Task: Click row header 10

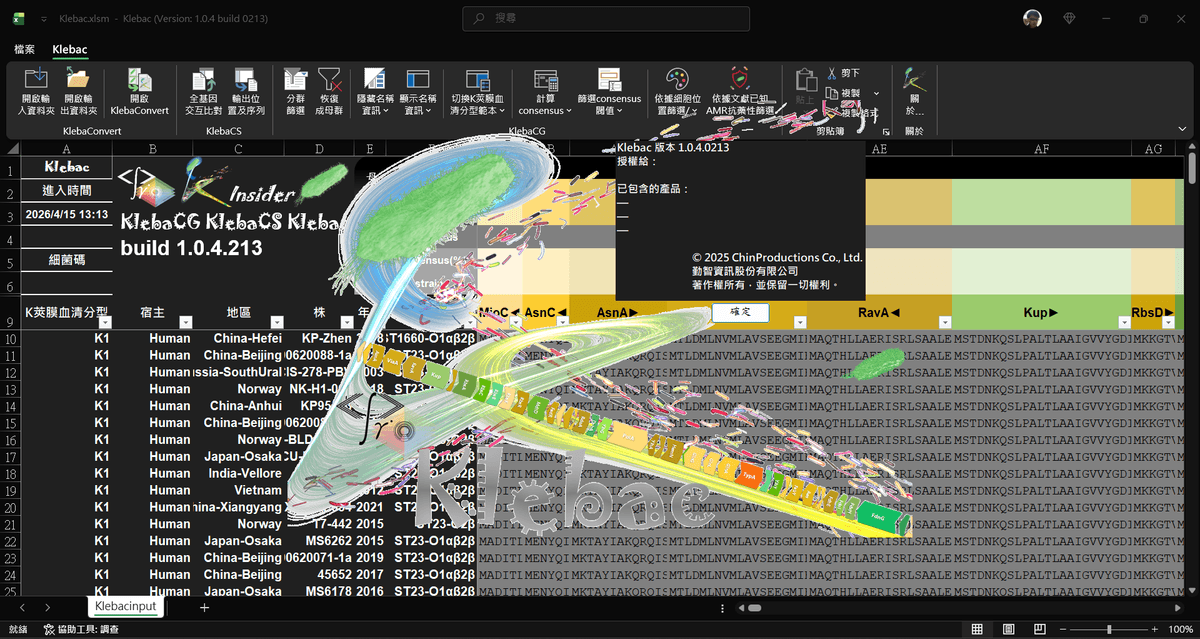Action: click(10, 338)
